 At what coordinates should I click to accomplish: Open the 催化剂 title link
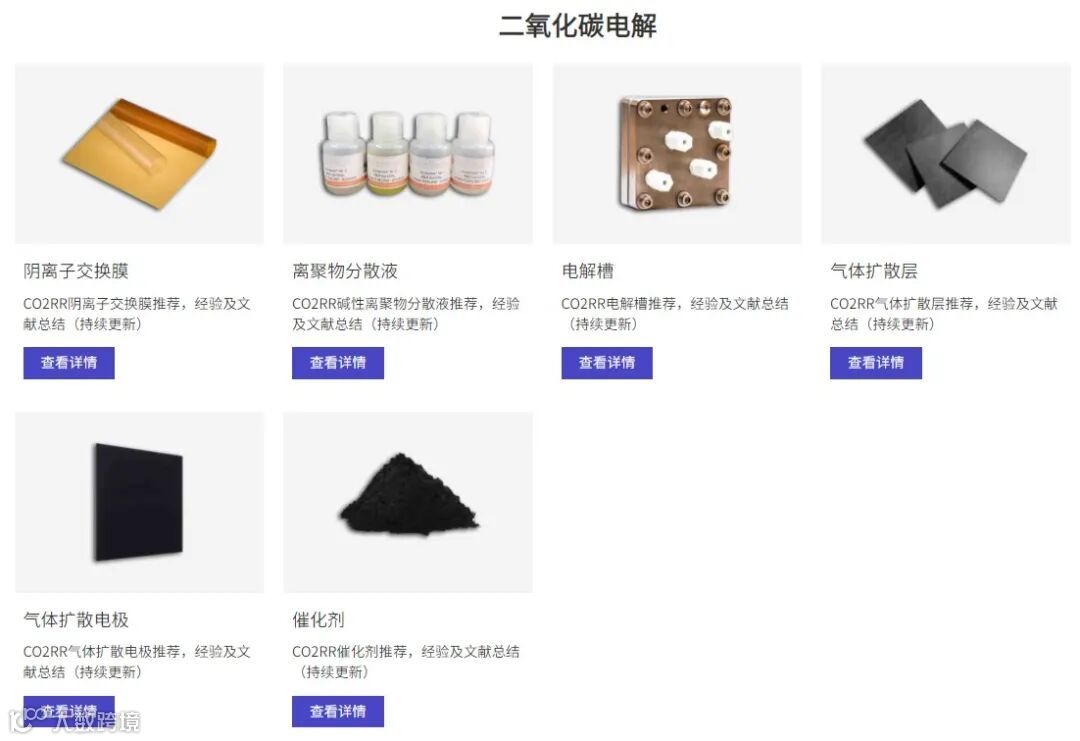(x=318, y=619)
